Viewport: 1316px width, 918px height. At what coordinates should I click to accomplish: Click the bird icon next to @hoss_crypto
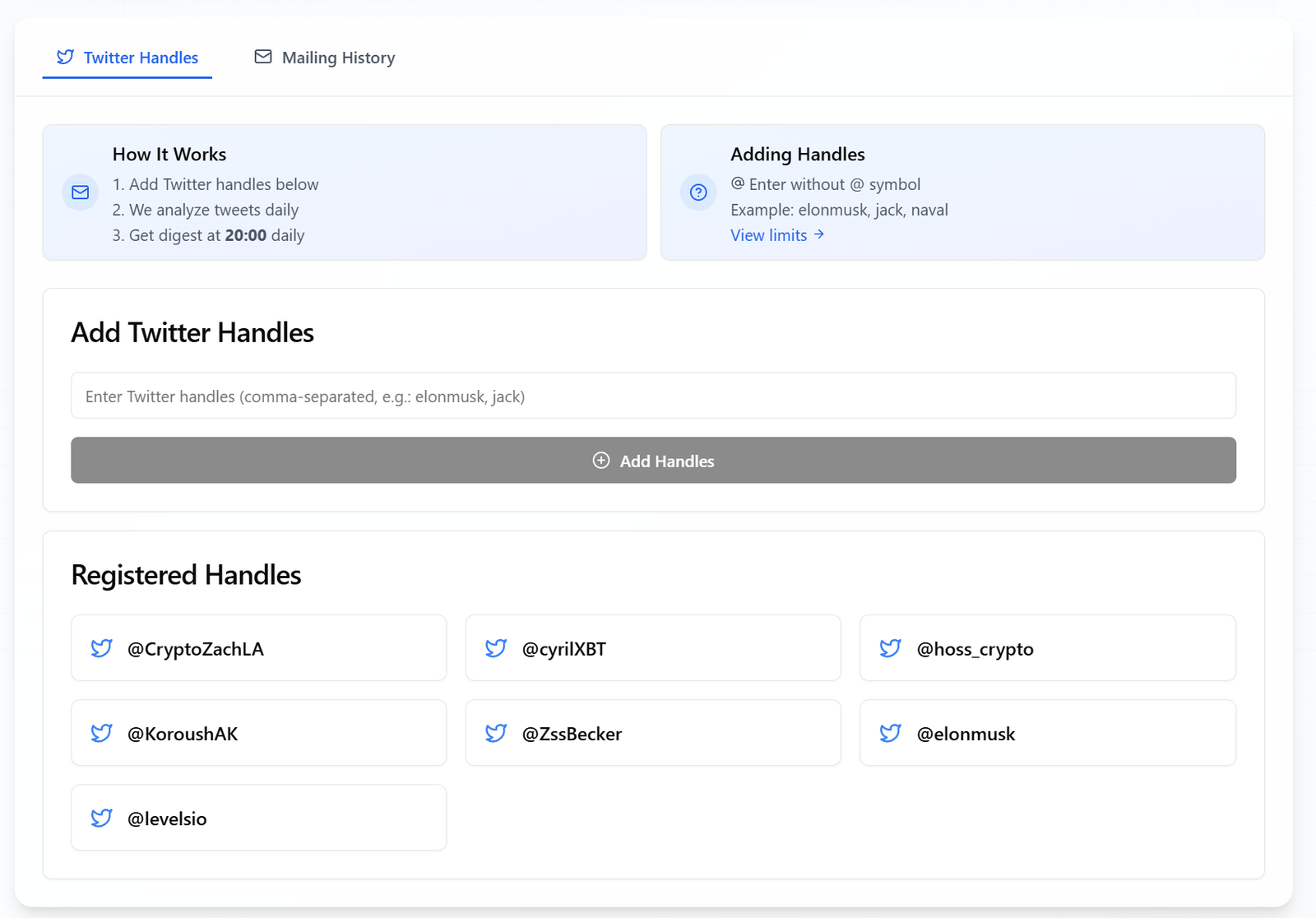[890, 648]
